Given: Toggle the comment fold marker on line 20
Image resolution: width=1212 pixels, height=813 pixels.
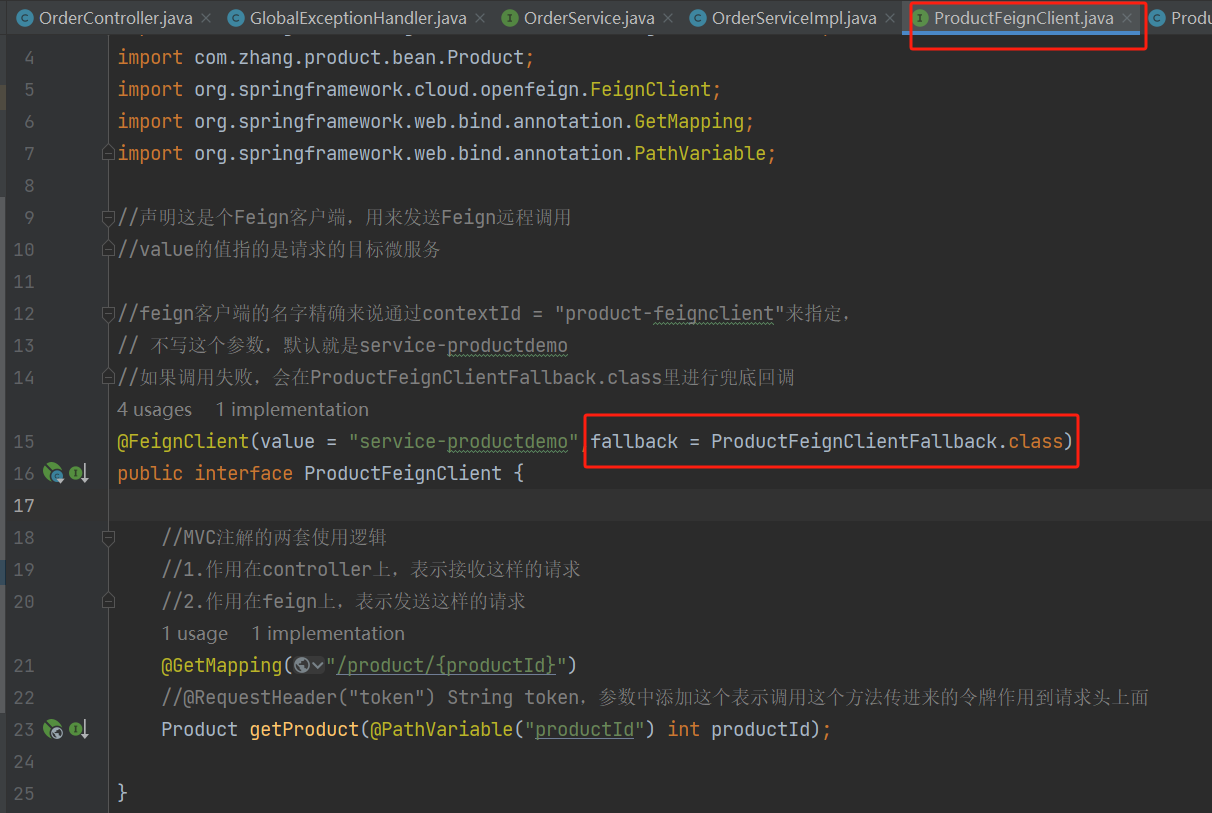Looking at the screenshot, I should (x=108, y=602).
